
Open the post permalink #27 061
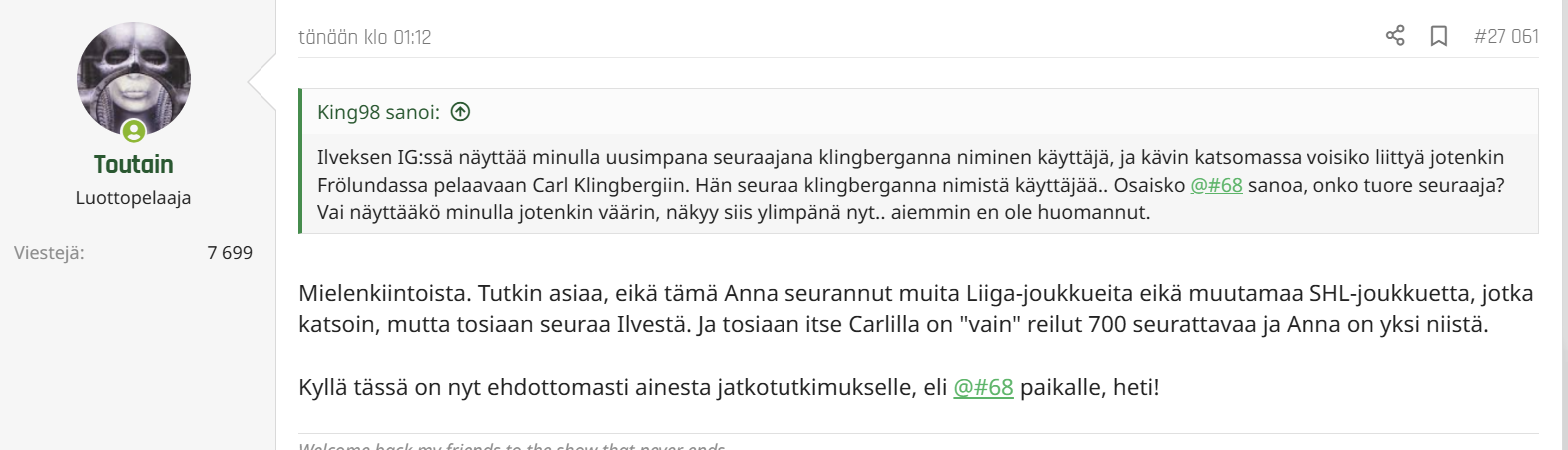click(x=1506, y=37)
